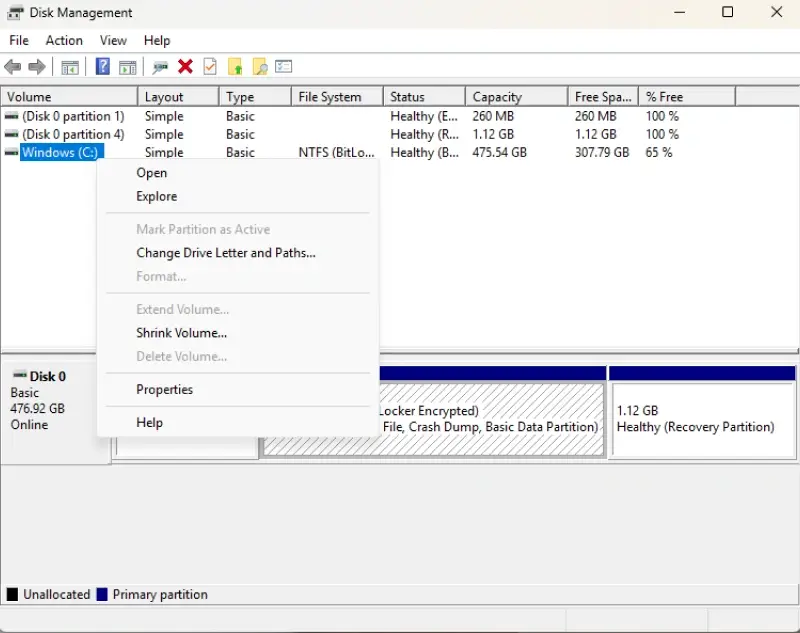
Task: Click the disk icon next to Disk 0 label
Action: pos(19,375)
